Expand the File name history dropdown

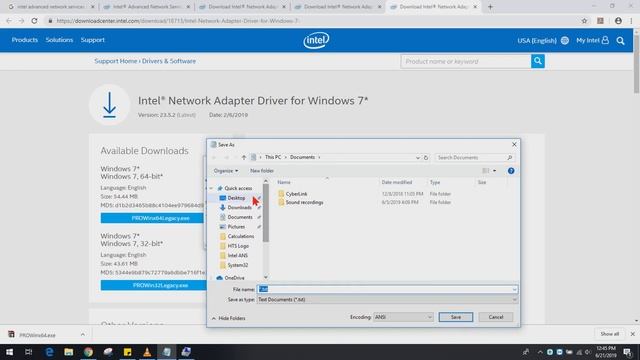[x=514, y=289]
